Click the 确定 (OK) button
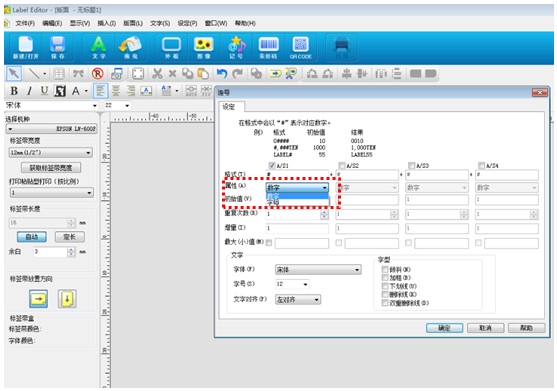Viewport: 557px width, 391px height. (444, 328)
